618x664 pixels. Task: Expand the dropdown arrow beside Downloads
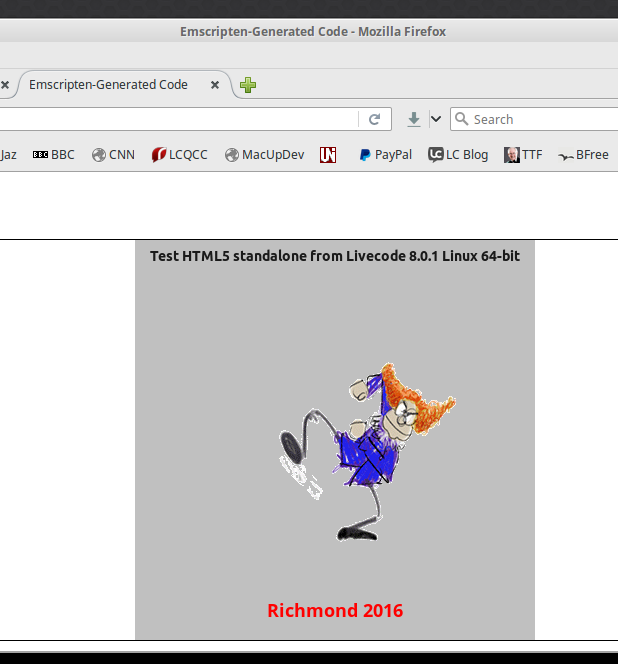point(436,119)
